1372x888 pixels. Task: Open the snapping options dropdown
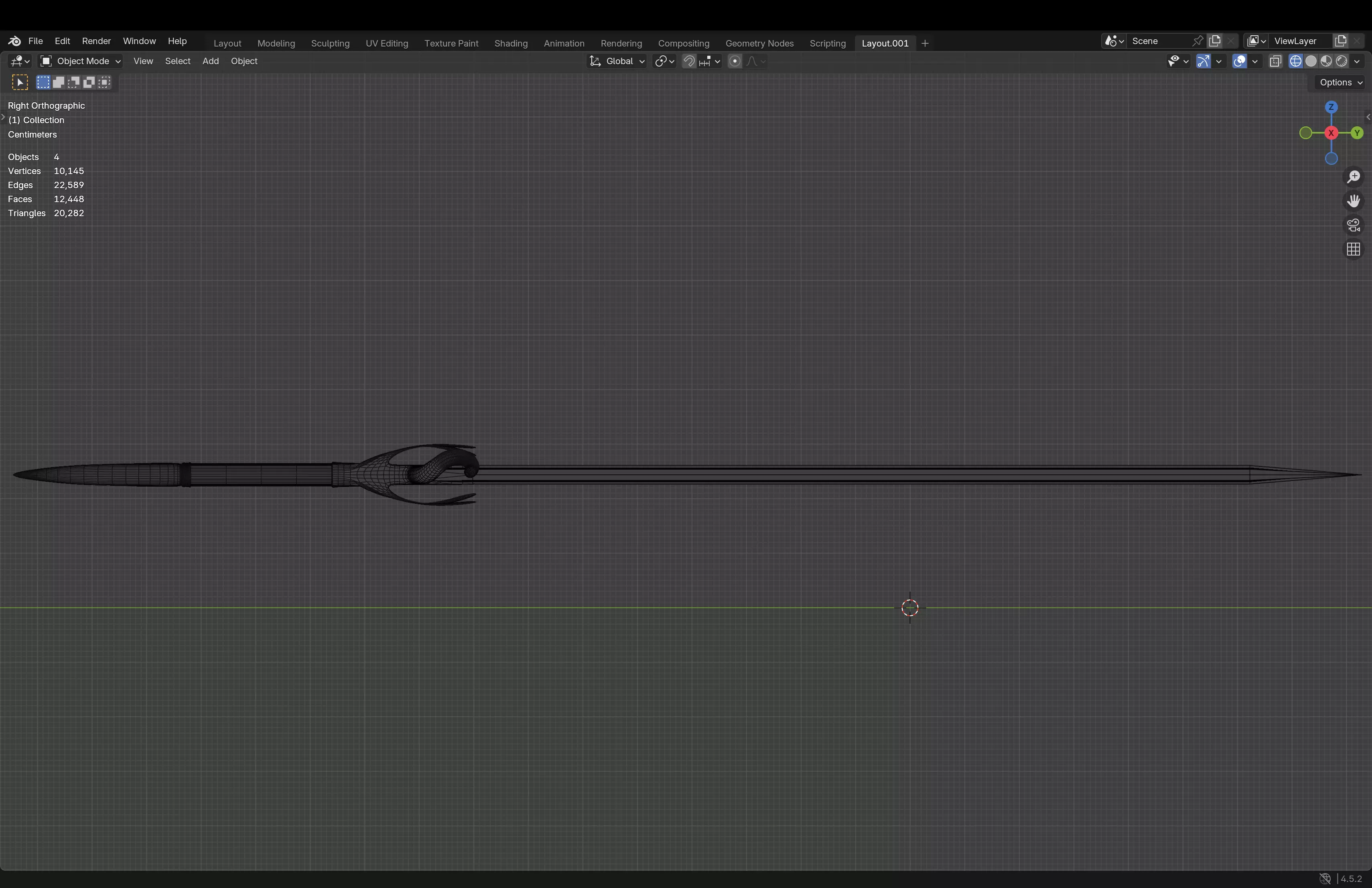[710, 61]
